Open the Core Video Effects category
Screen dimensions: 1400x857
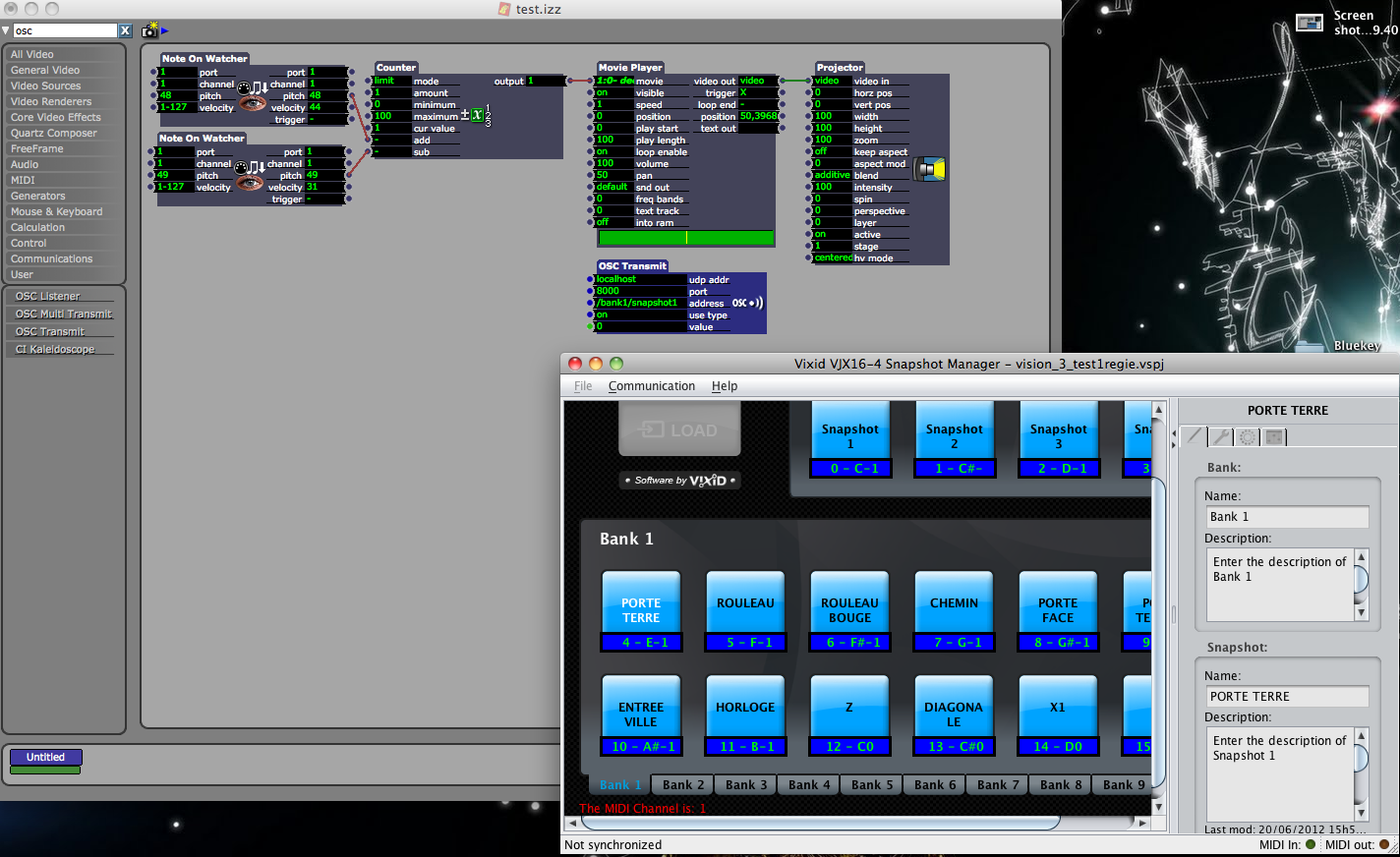point(64,117)
